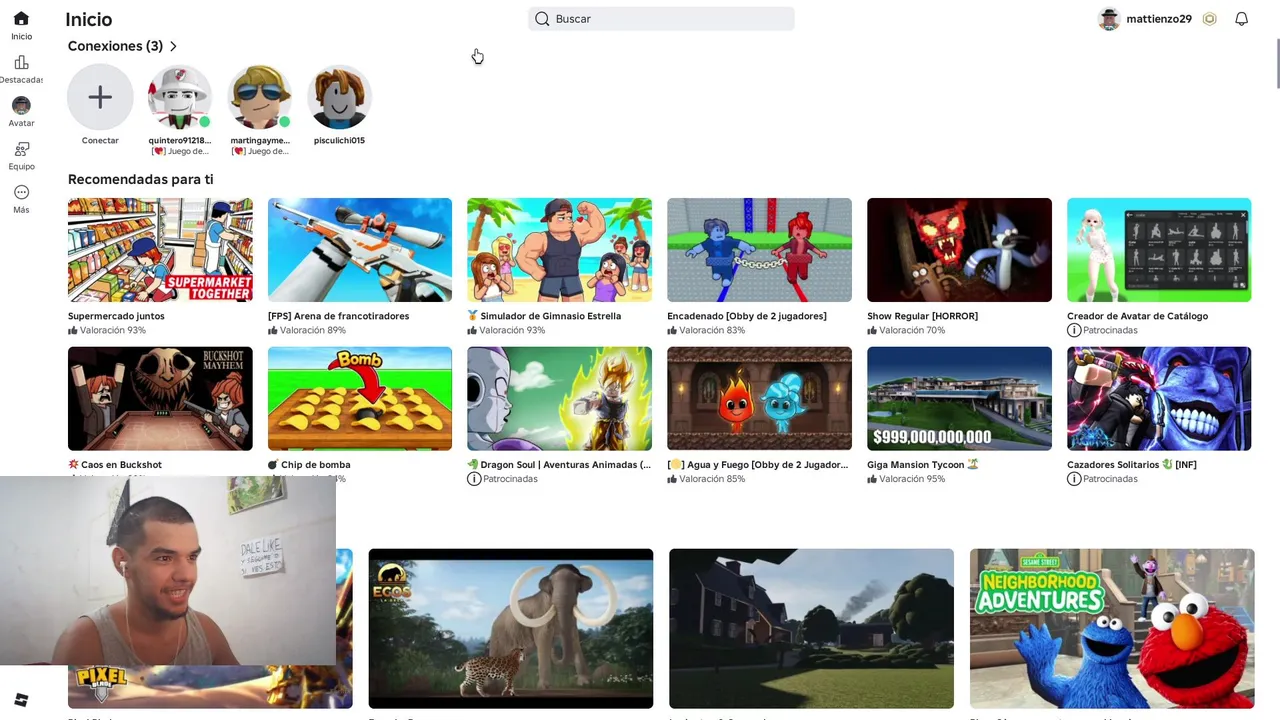
Task: Click the Inicio page heading
Action: coord(89,19)
